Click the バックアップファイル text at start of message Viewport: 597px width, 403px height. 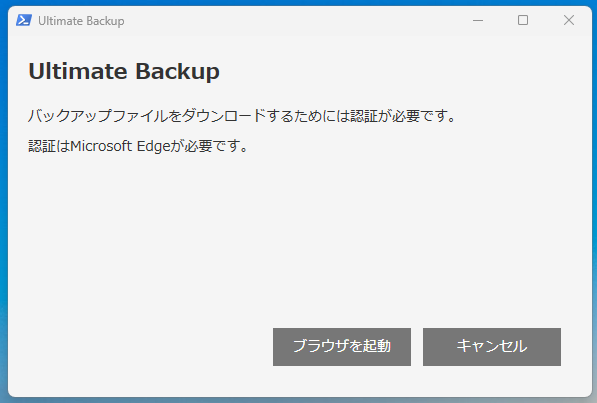click(97, 116)
